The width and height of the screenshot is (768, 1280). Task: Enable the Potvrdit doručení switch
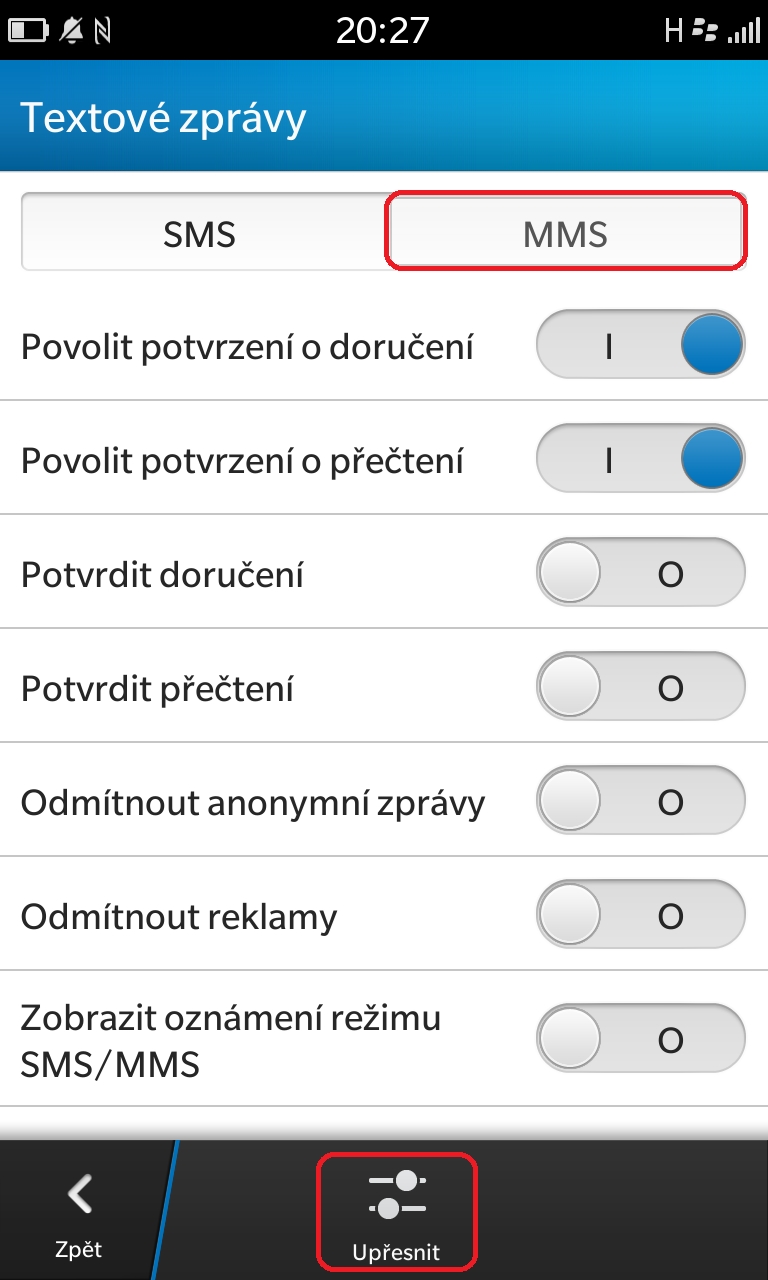click(641, 574)
